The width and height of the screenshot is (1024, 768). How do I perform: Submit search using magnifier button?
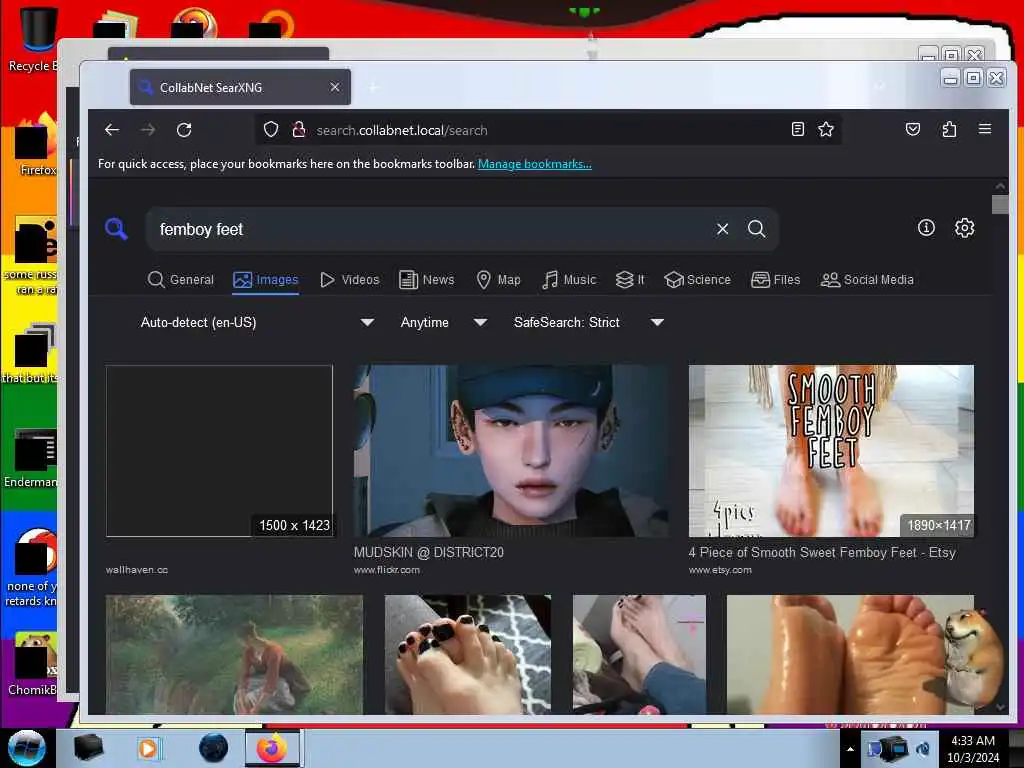point(756,229)
